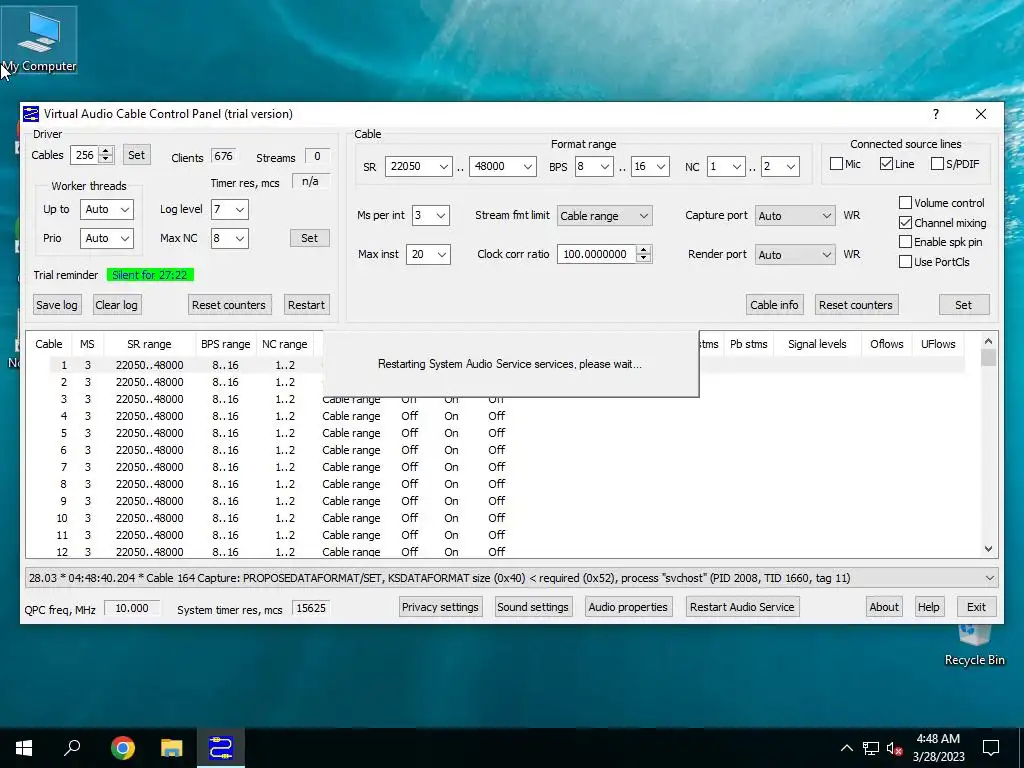Click the Exit button
The image size is (1024, 768).
976,607
